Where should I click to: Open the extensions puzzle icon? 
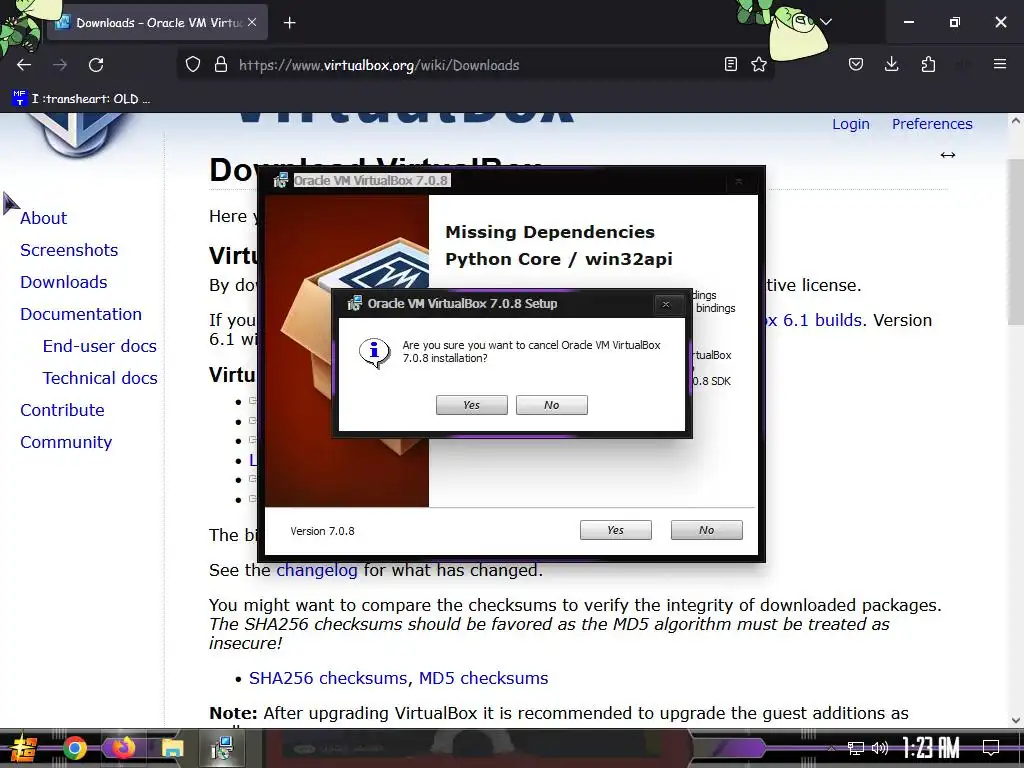coord(928,64)
